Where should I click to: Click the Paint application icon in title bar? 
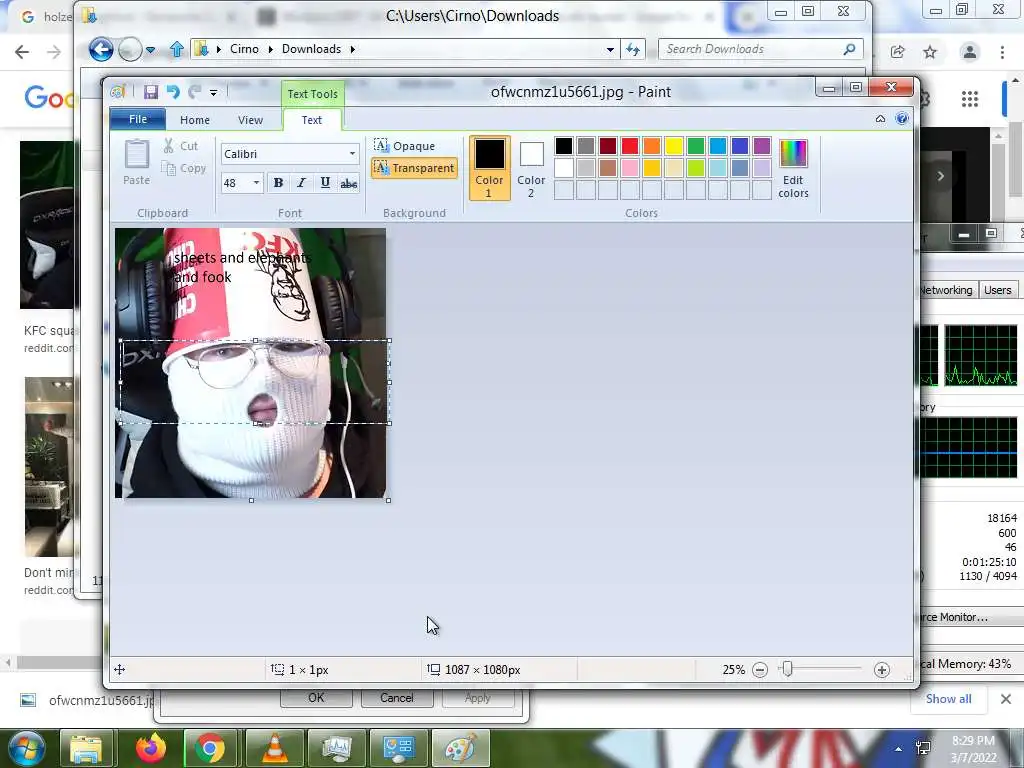118,92
